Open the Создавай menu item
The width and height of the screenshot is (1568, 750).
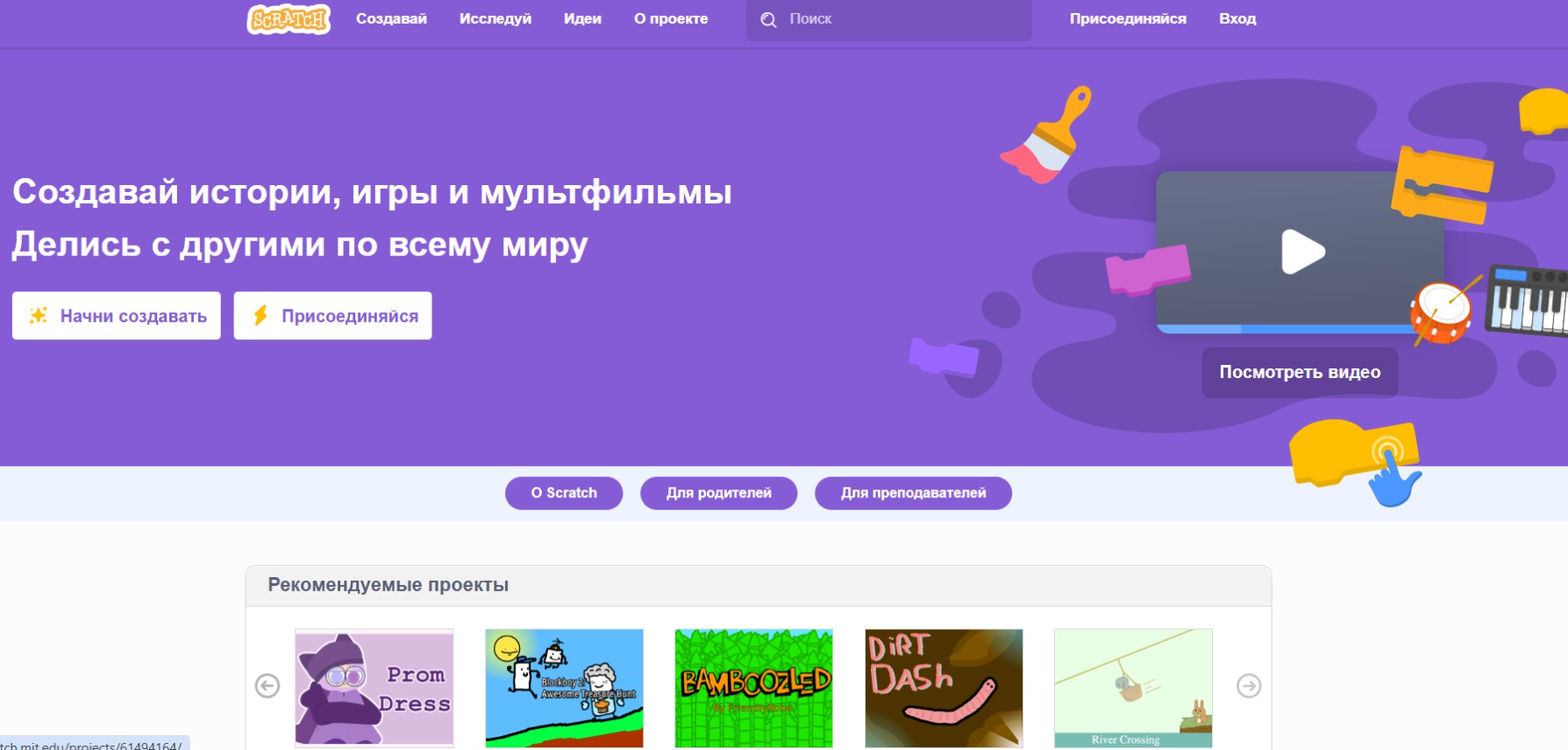point(391,18)
